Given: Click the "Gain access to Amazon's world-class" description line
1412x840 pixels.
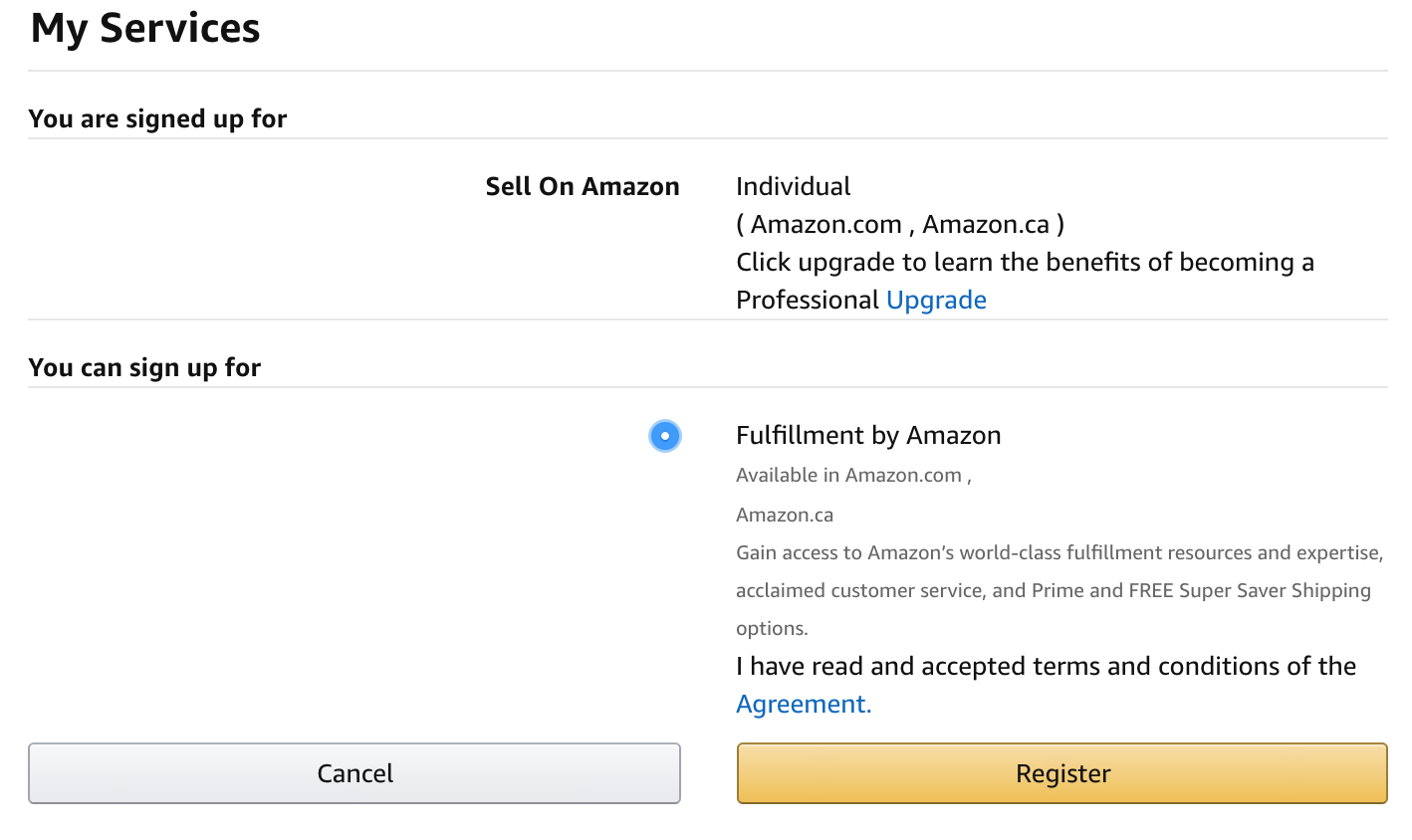Looking at the screenshot, I should 1059,553.
